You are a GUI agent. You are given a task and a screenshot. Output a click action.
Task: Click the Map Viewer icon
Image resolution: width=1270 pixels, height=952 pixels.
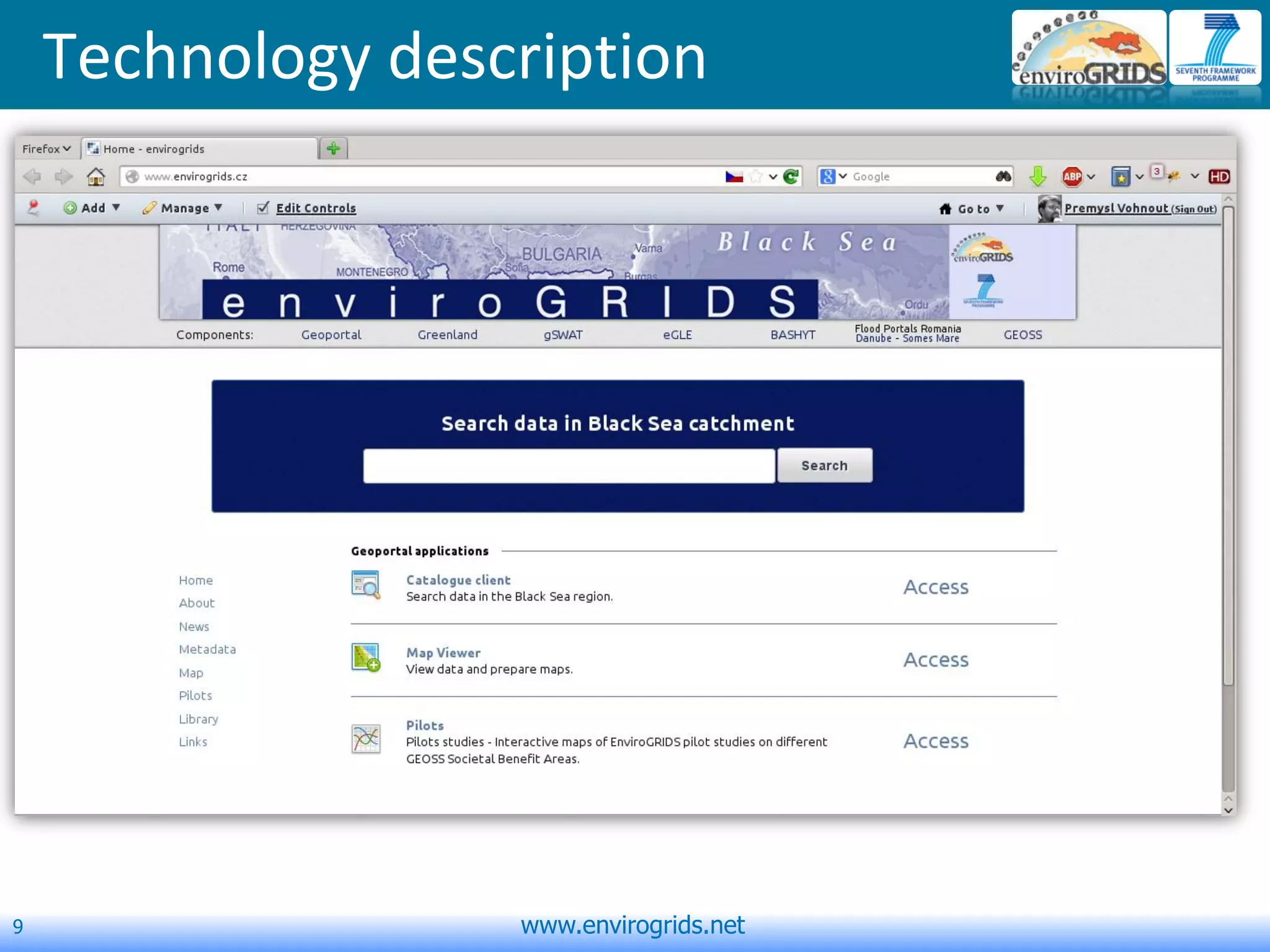coord(366,657)
